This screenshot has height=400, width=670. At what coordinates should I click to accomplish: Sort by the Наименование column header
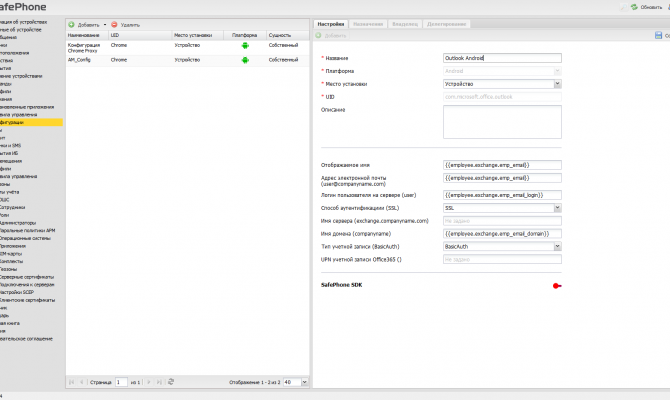coord(87,35)
